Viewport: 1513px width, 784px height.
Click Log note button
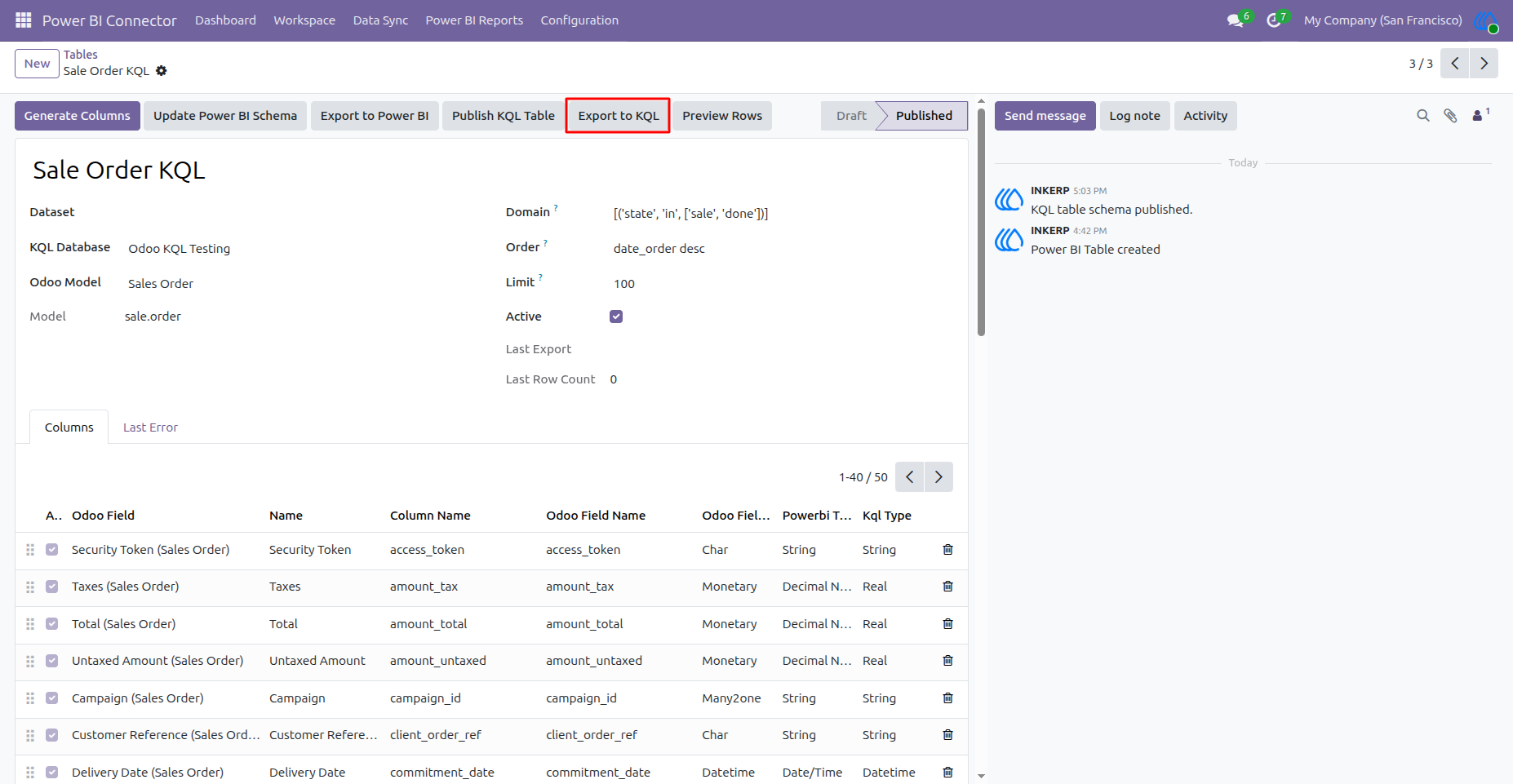coord(1134,116)
